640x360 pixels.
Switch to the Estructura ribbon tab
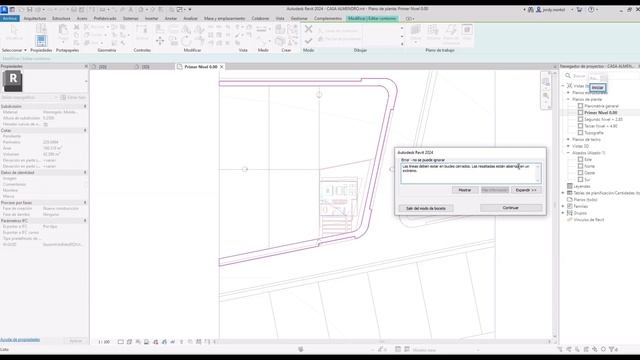tap(61, 18)
